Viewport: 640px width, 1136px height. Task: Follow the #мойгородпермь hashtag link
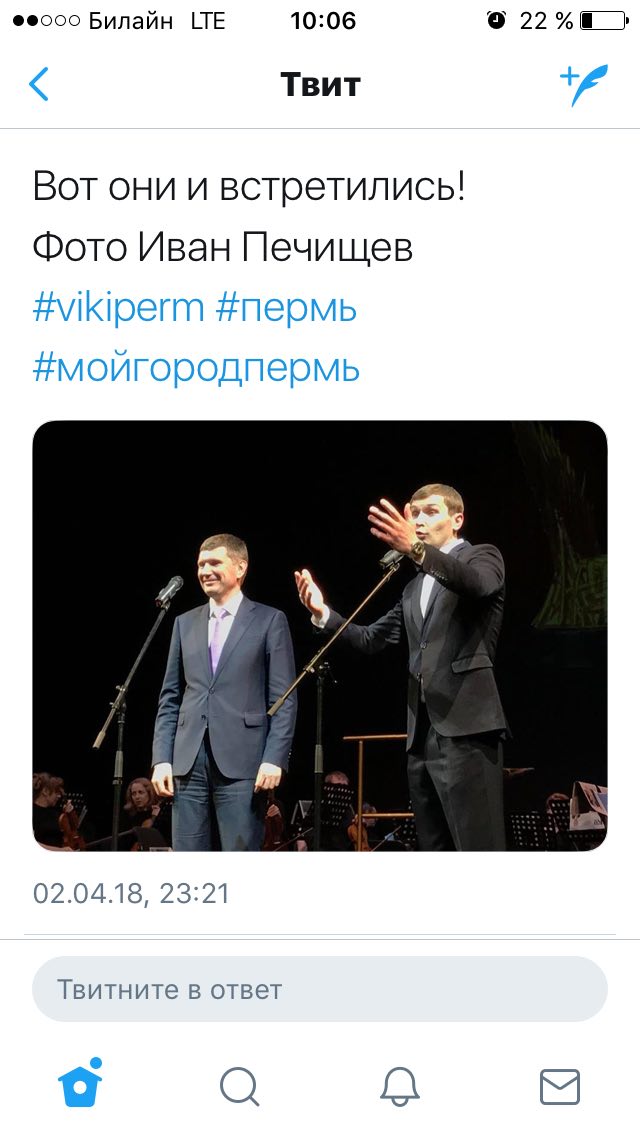196,369
